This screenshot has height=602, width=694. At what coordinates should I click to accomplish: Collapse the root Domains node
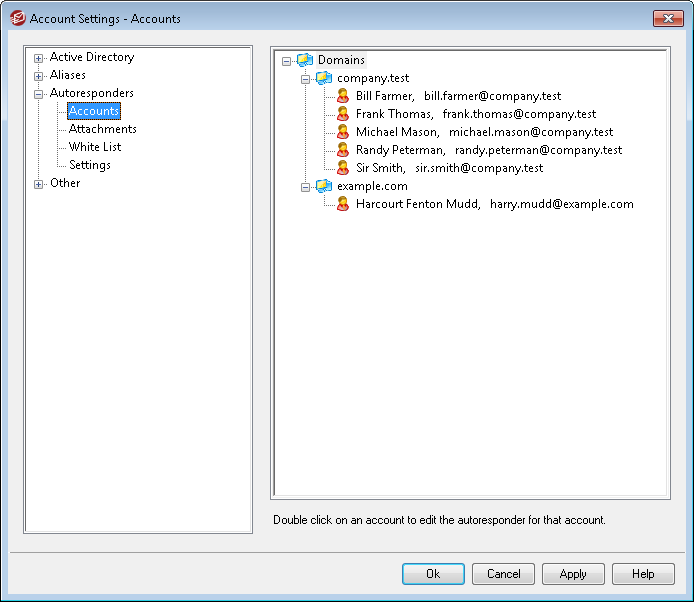[287, 61]
